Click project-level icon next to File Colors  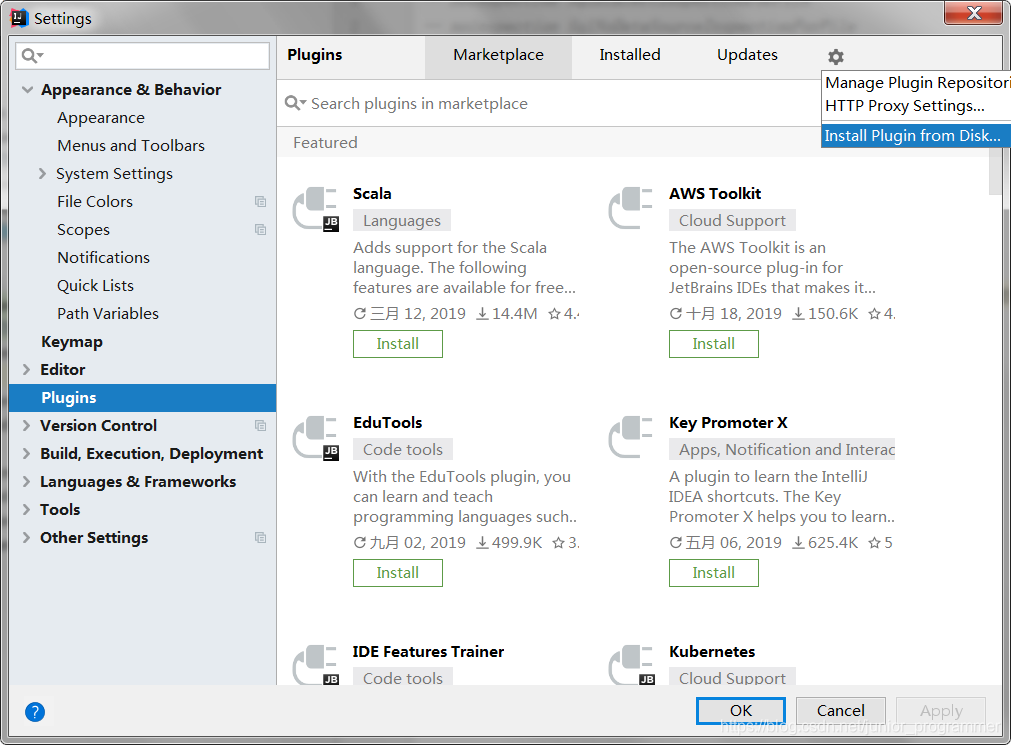coord(260,202)
